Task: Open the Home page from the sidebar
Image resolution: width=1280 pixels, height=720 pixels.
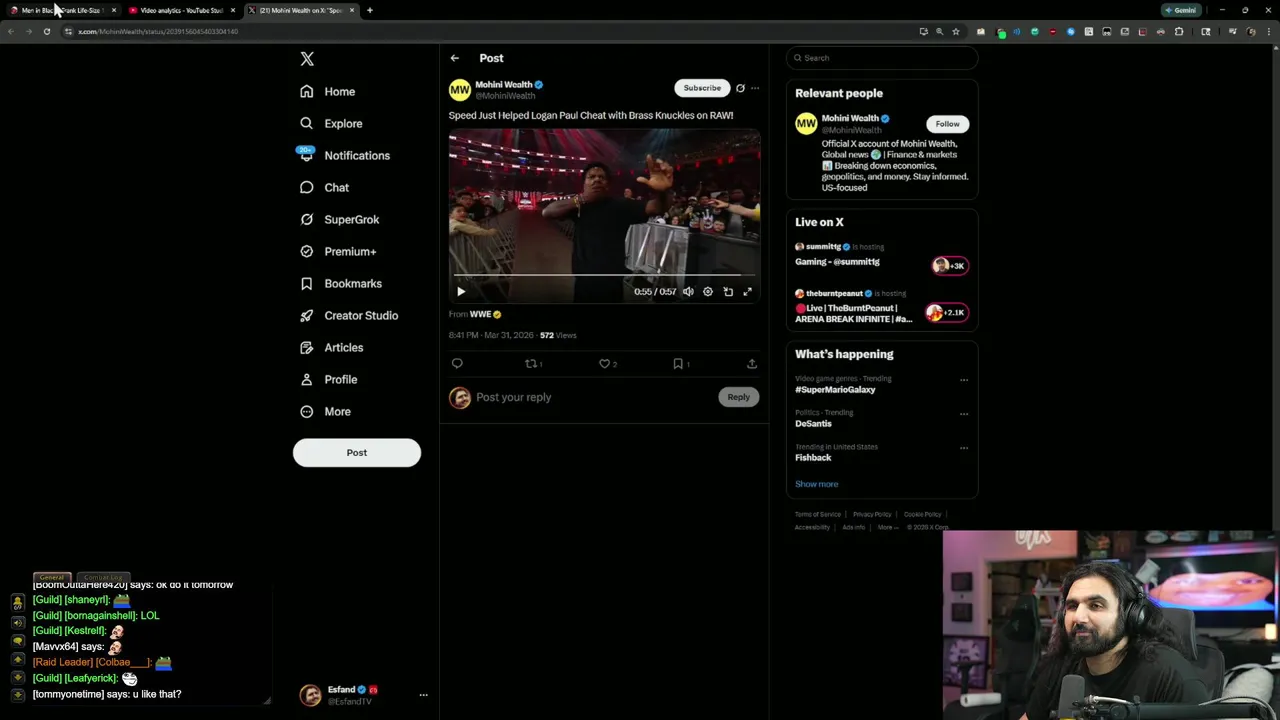Action: (x=327, y=91)
